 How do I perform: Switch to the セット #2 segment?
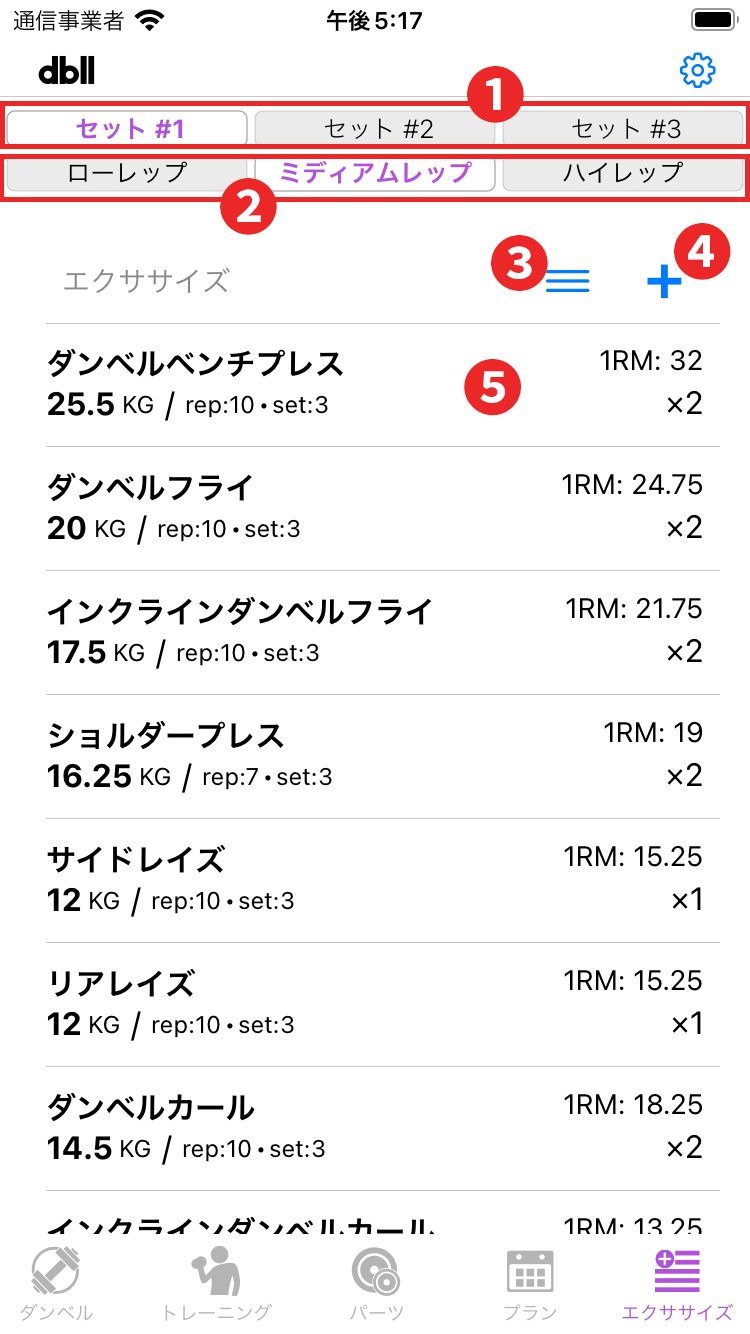click(x=375, y=128)
